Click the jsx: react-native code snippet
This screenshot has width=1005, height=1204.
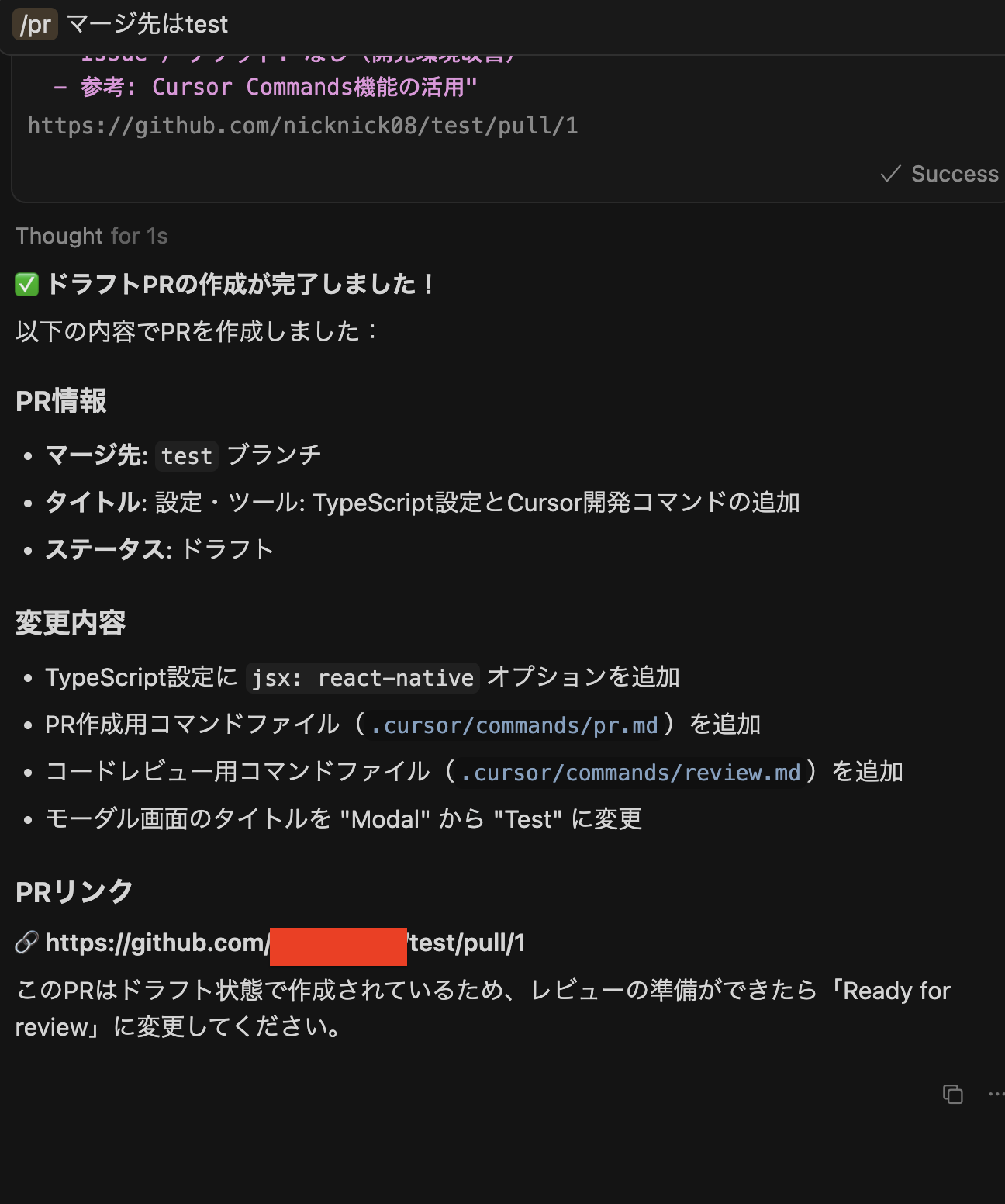(x=362, y=677)
